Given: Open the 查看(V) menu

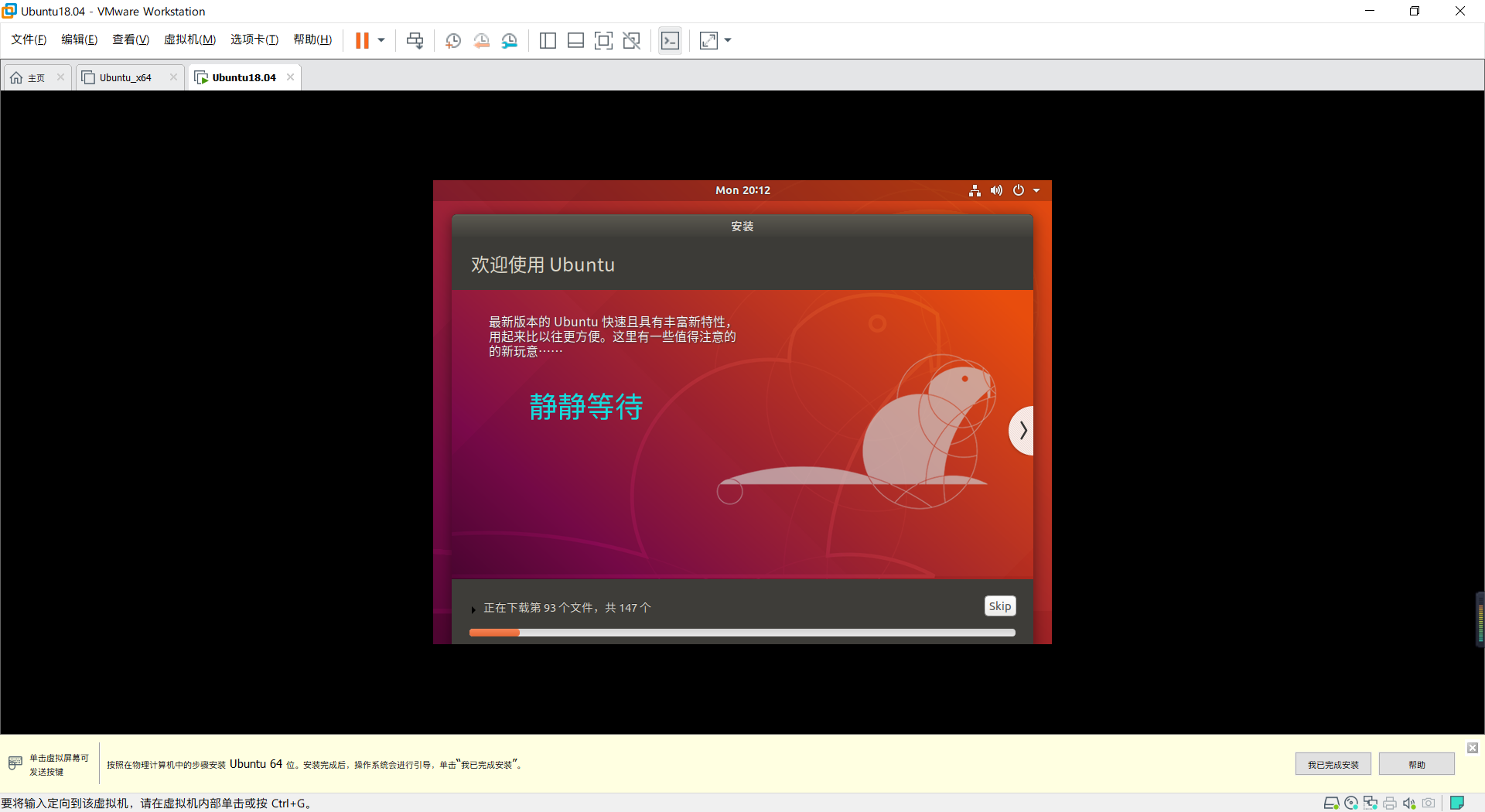Looking at the screenshot, I should point(131,39).
